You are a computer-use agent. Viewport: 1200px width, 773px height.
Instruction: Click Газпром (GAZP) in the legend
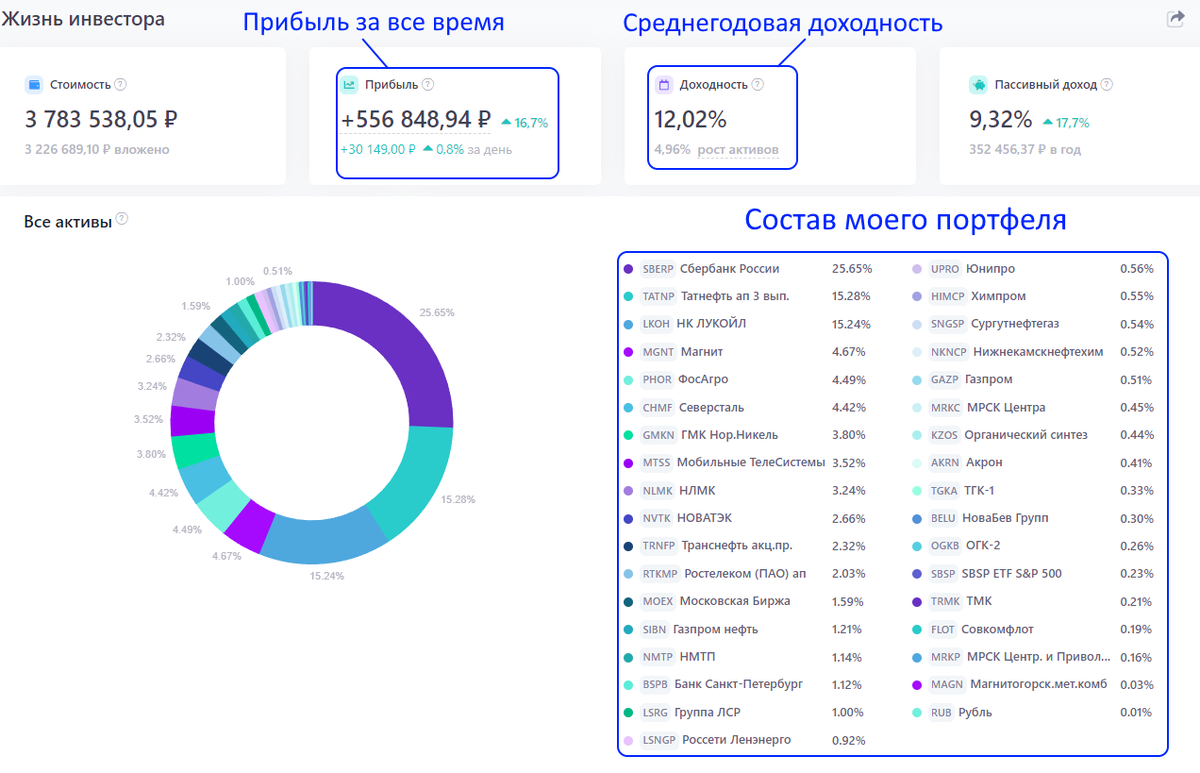click(x=990, y=380)
